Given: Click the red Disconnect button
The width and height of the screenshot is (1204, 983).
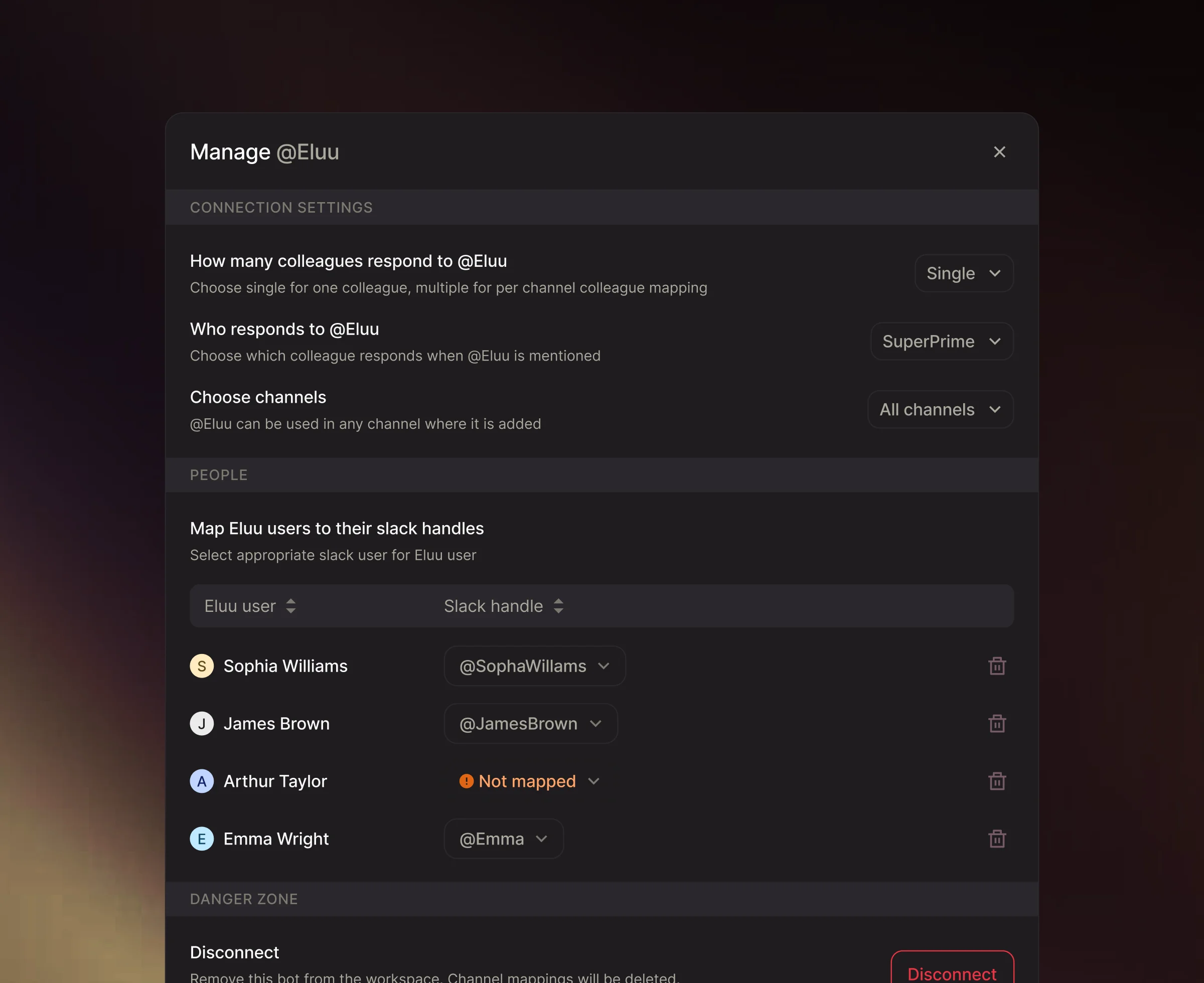Looking at the screenshot, I should pyautogui.click(x=952, y=971).
